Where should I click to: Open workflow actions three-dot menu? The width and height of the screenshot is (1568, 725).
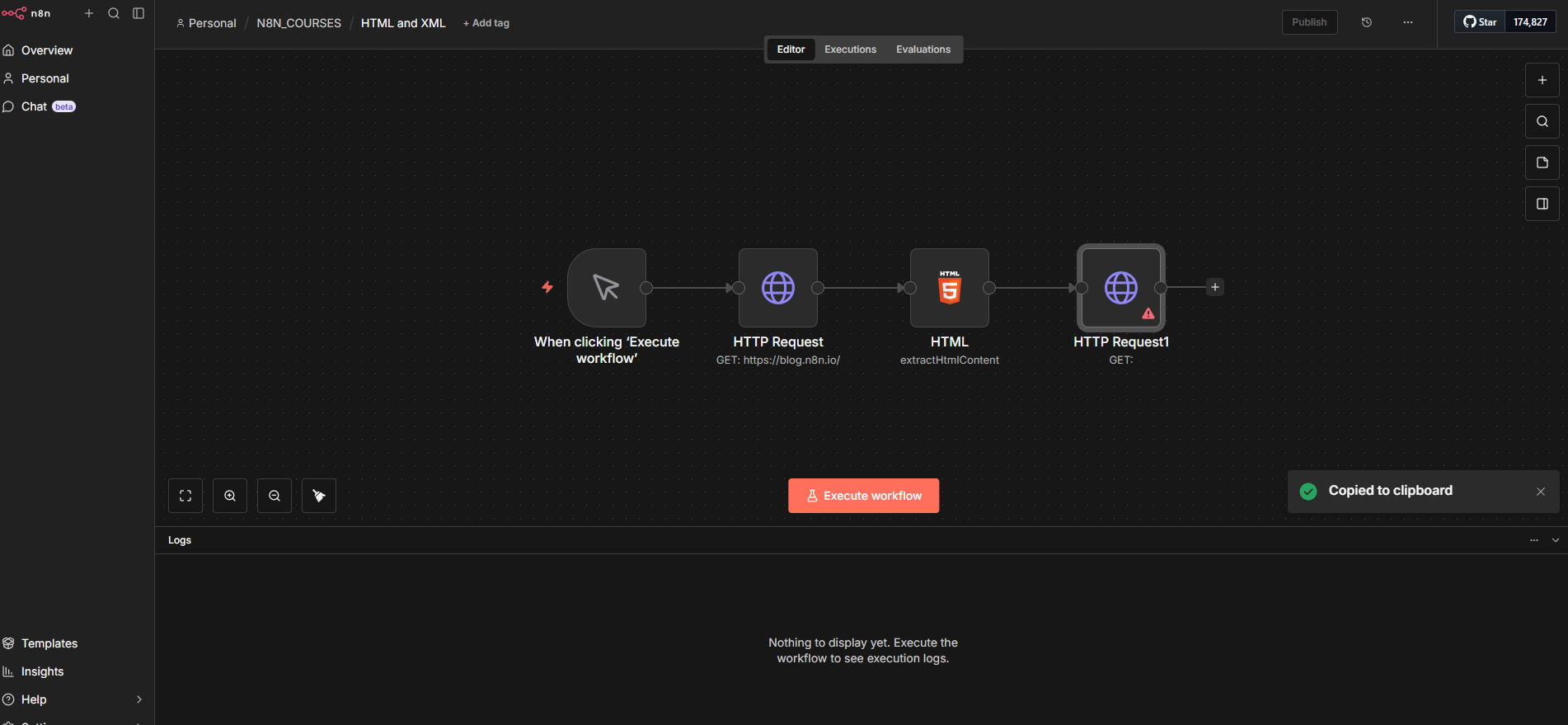coord(1408,22)
